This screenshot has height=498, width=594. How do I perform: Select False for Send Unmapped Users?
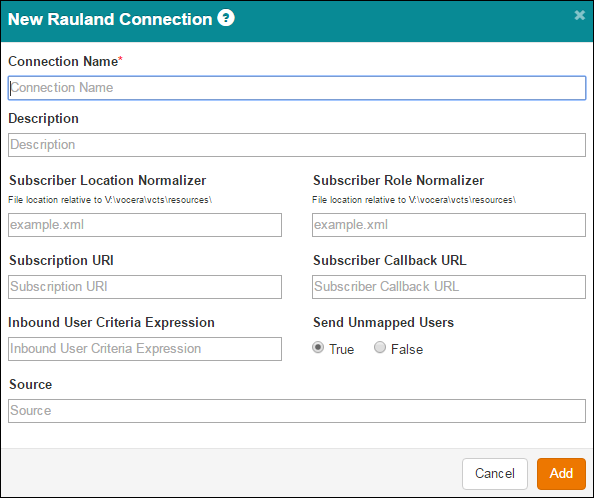[380, 347]
